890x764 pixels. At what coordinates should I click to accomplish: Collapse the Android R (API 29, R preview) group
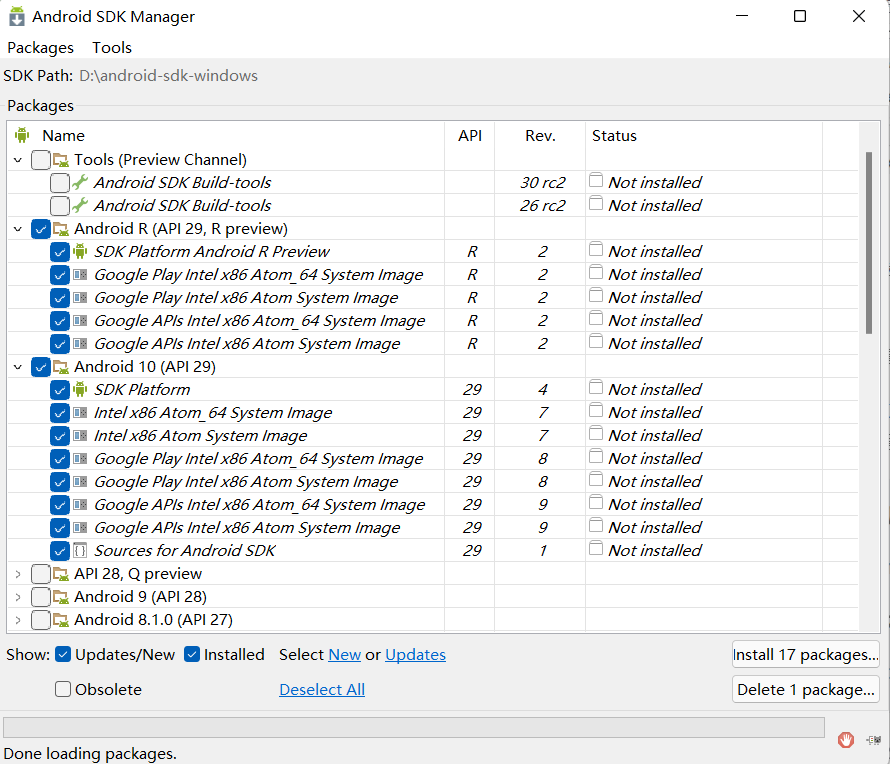(18, 229)
